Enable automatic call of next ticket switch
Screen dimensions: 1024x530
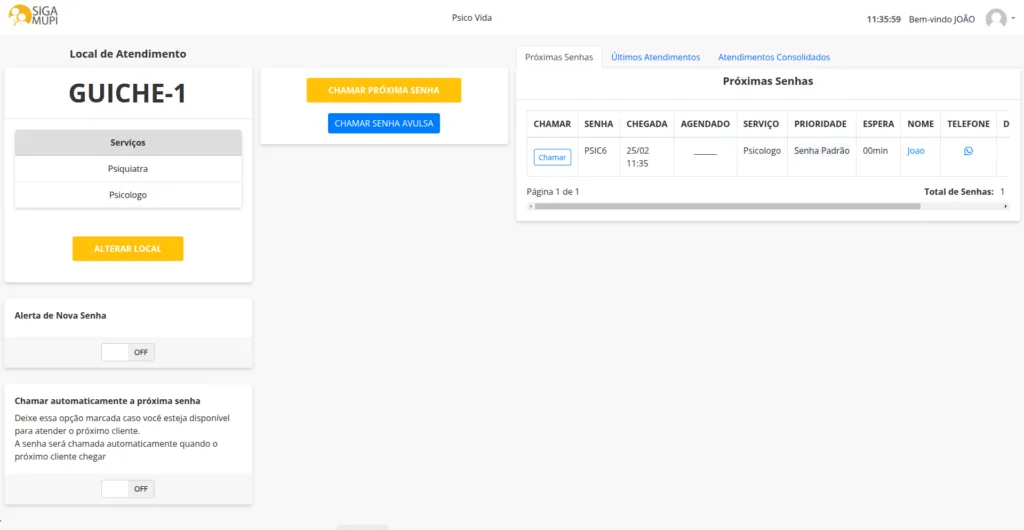point(128,489)
